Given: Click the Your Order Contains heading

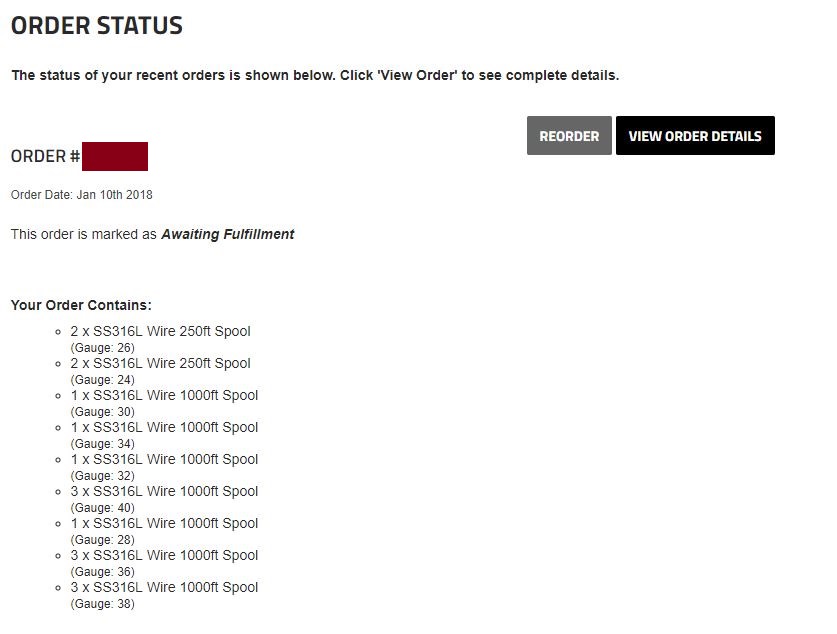Looking at the screenshot, I should [x=81, y=305].
